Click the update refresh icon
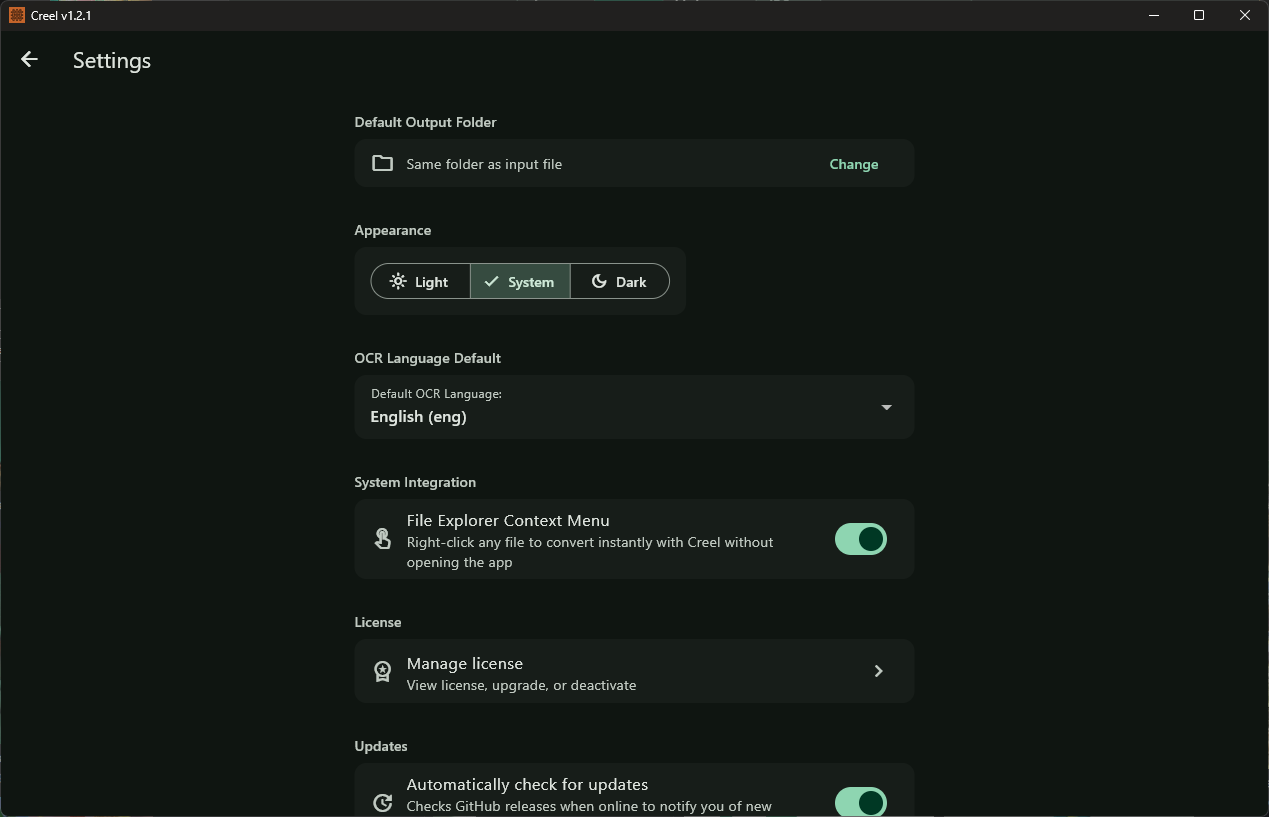 [x=382, y=802]
